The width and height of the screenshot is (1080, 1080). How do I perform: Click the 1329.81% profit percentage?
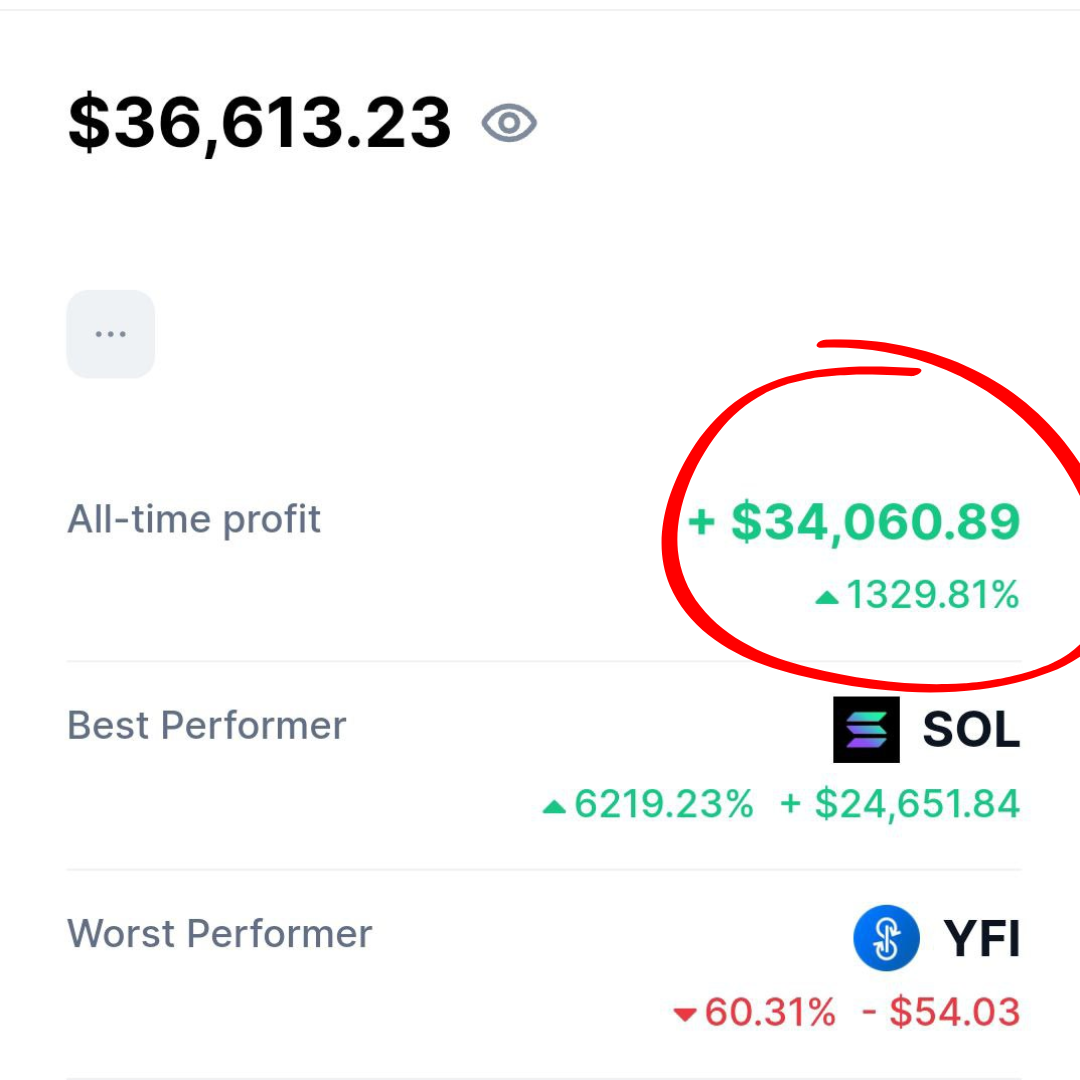point(932,596)
